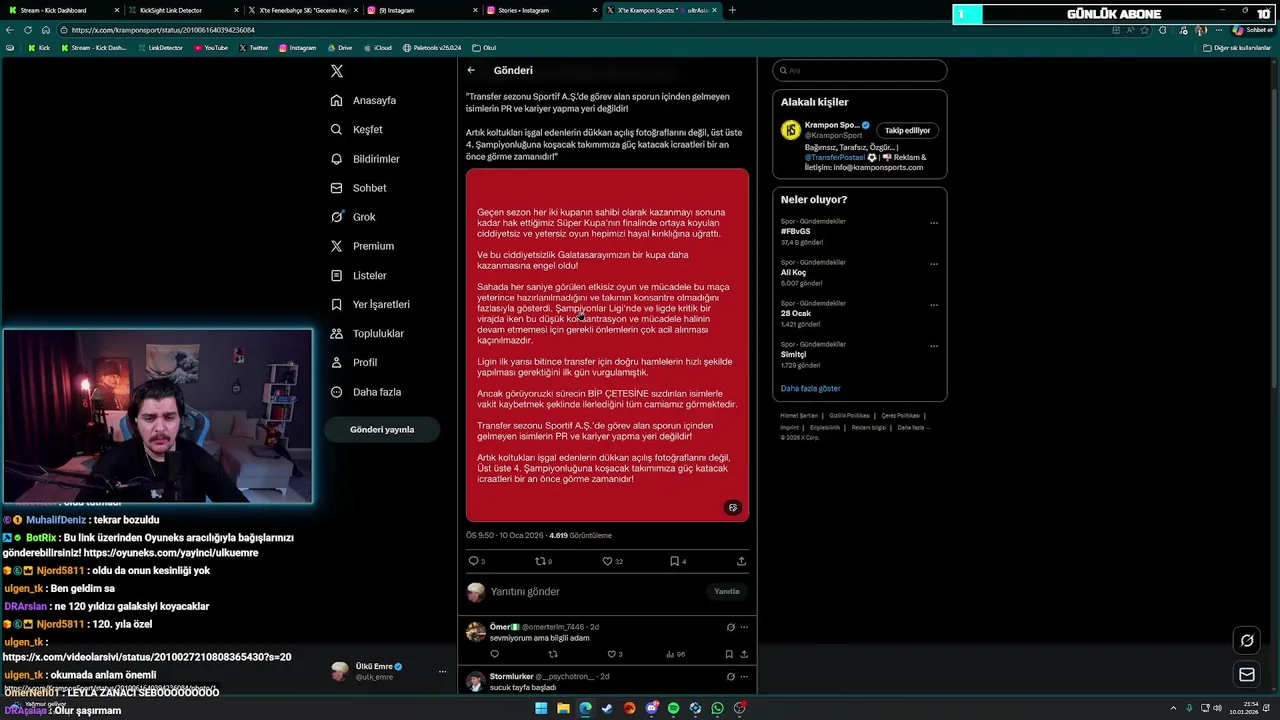Open Ülkü Emre account switcher
Viewport: 1280px width, 720px height.
coord(388,671)
